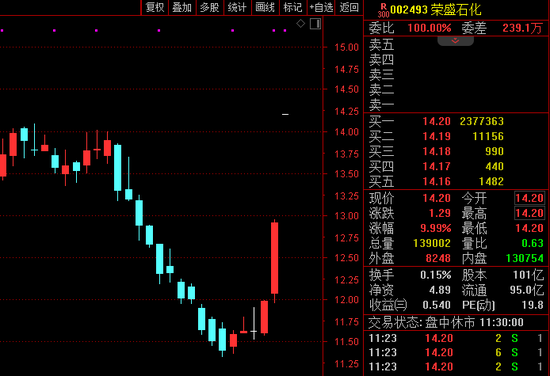Activate the 画线 drawing tool
Viewport: 550px width, 376px height.
[265, 7]
